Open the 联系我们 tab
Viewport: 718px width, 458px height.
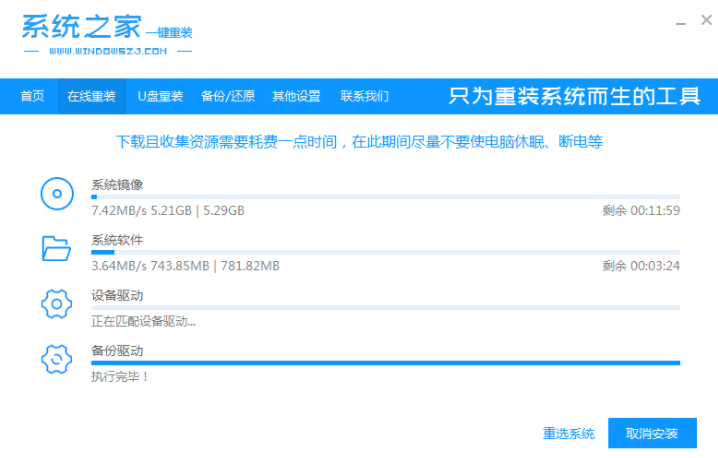pyautogui.click(x=364, y=97)
